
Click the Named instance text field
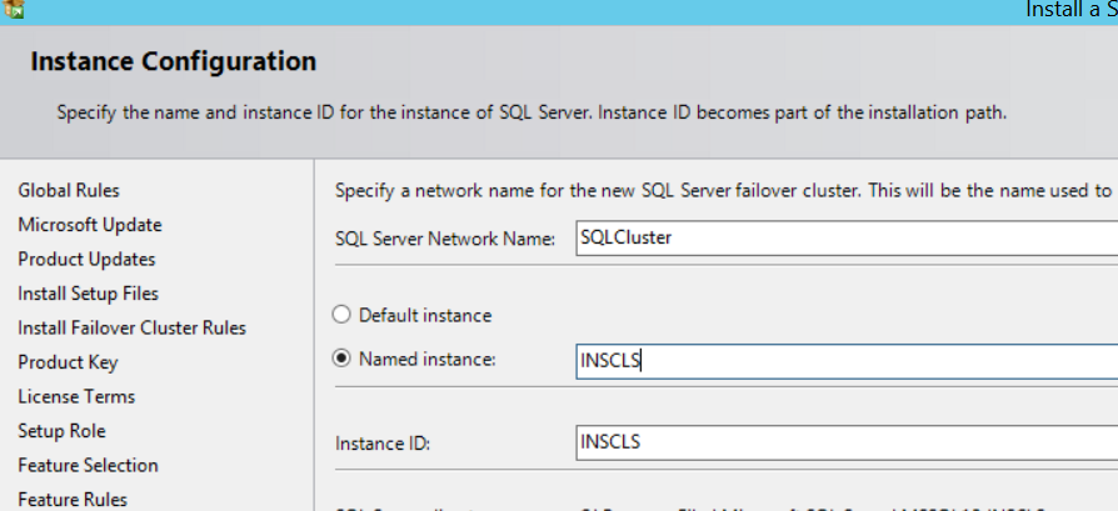click(846, 361)
